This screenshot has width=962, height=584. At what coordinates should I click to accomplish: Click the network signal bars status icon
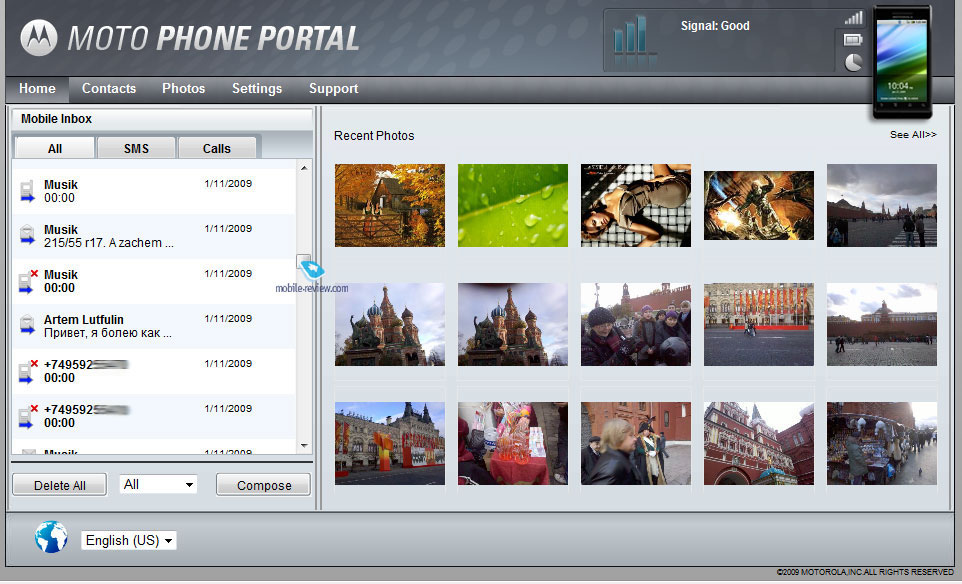pos(853,18)
